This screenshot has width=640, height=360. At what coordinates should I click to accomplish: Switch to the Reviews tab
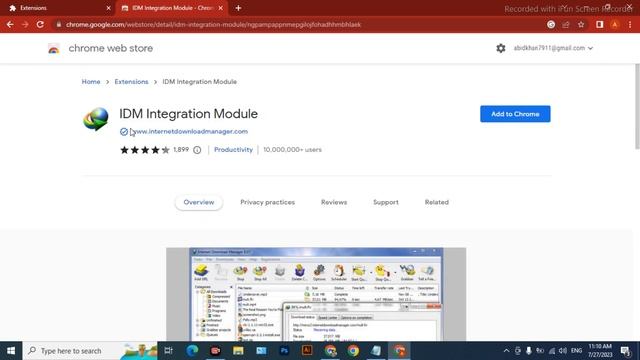334,202
